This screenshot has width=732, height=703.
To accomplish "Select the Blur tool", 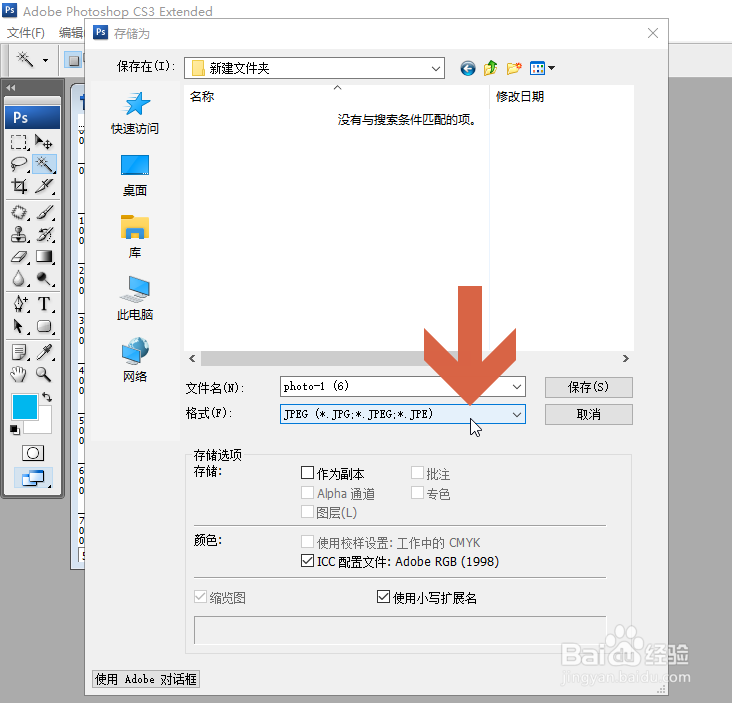I will pyautogui.click(x=19, y=279).
